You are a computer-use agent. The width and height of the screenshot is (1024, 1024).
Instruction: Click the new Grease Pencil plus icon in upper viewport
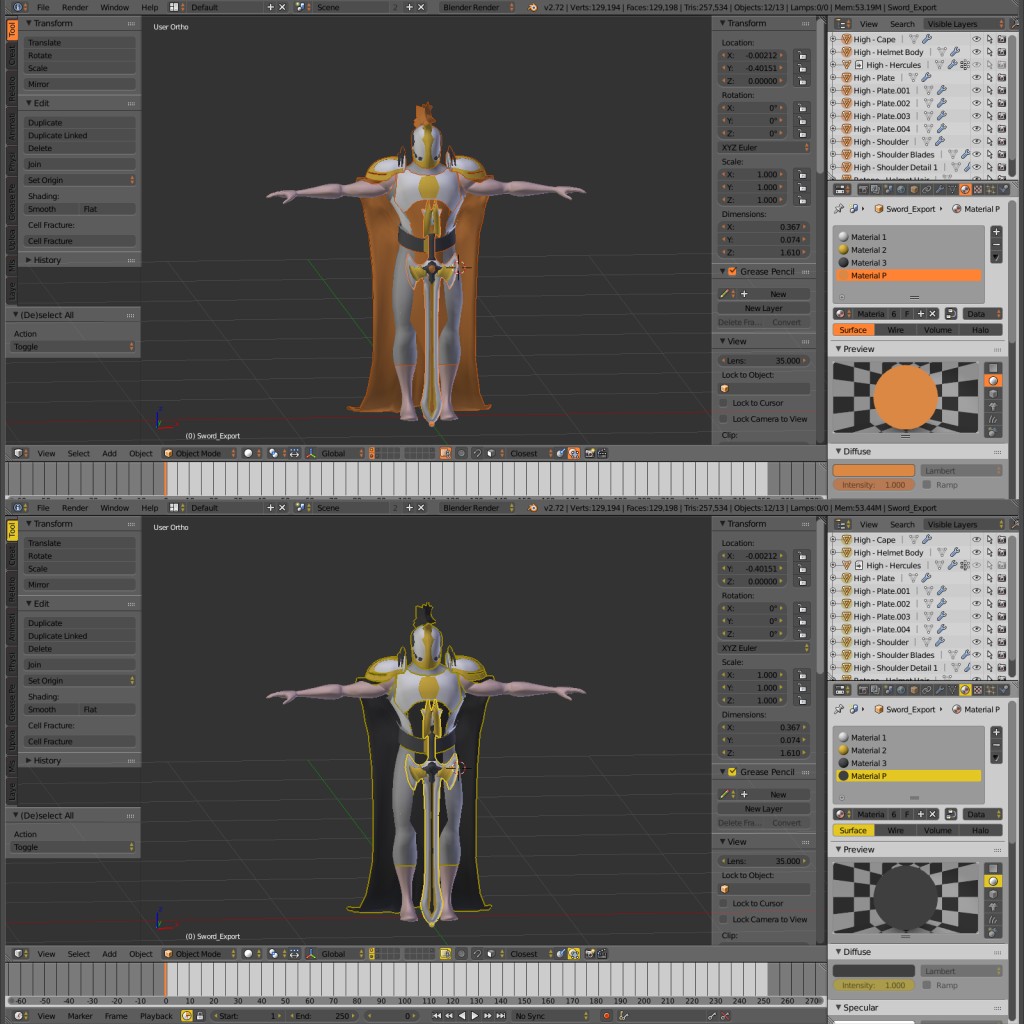pyautogui.click(x=744, y=294)
